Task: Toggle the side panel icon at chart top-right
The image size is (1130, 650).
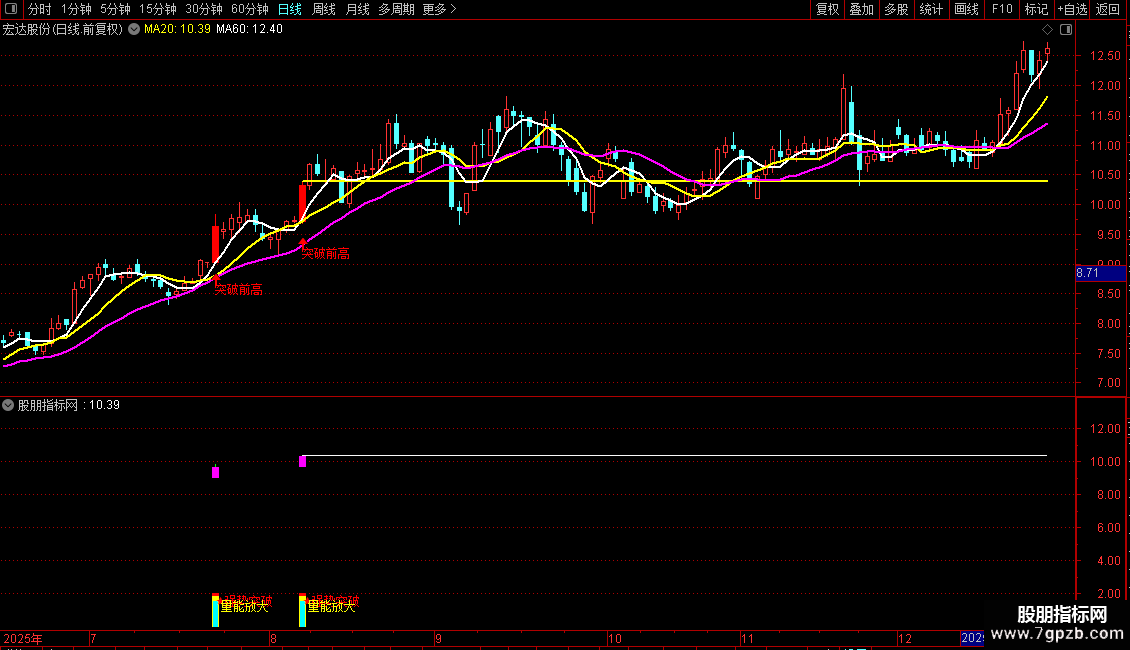Action: click(x=1066, y=30)
